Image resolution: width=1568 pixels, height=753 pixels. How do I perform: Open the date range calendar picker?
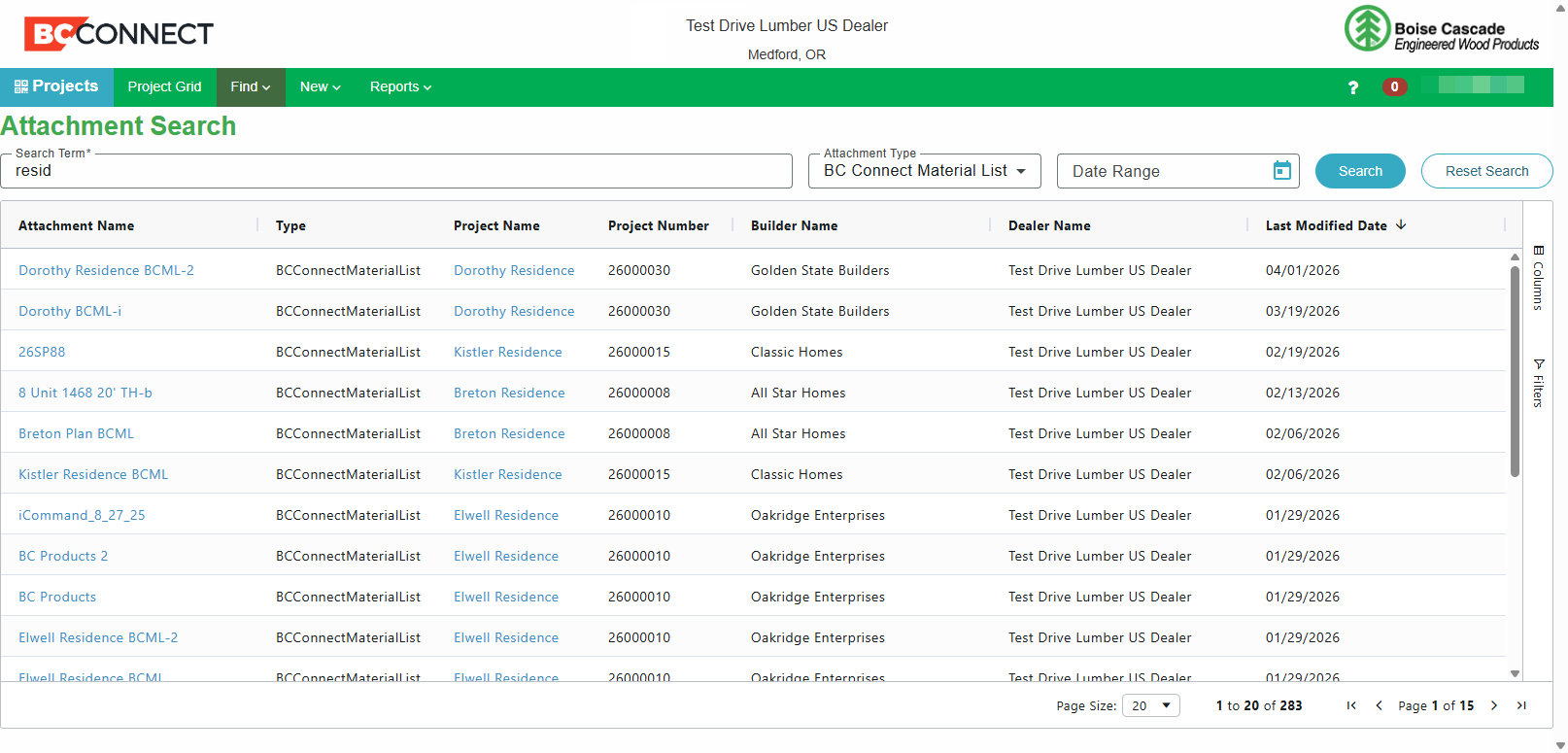[1282, 171]
